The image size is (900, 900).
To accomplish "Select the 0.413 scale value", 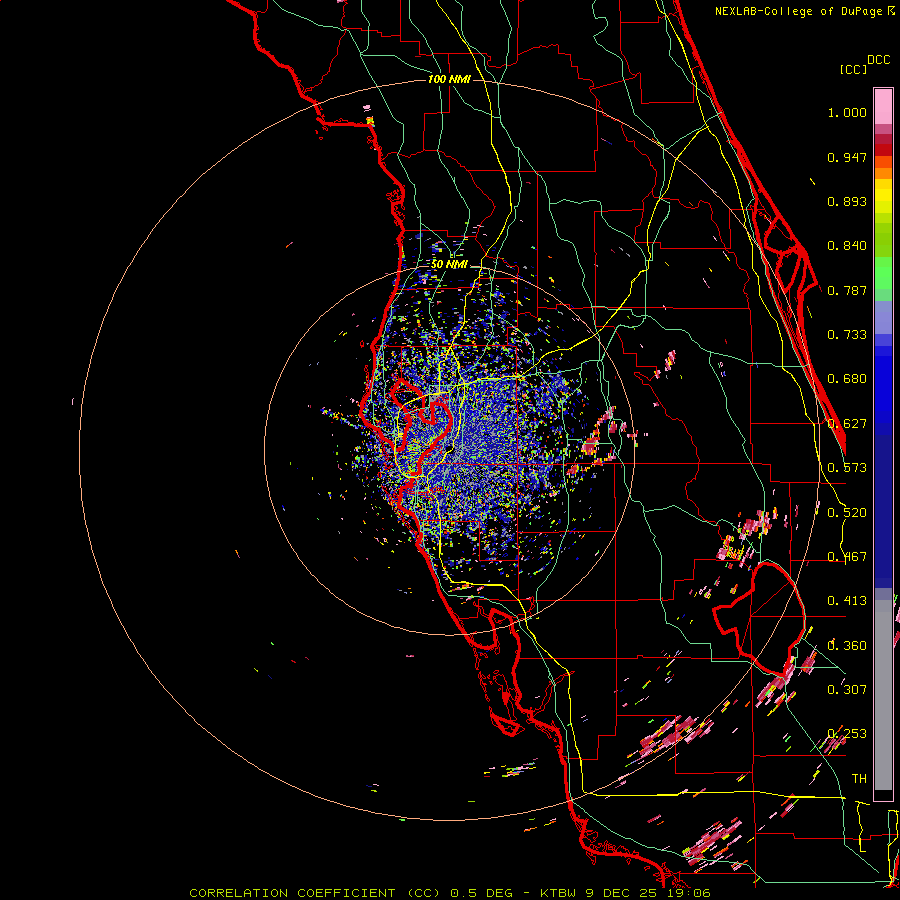I will [847, 601].
